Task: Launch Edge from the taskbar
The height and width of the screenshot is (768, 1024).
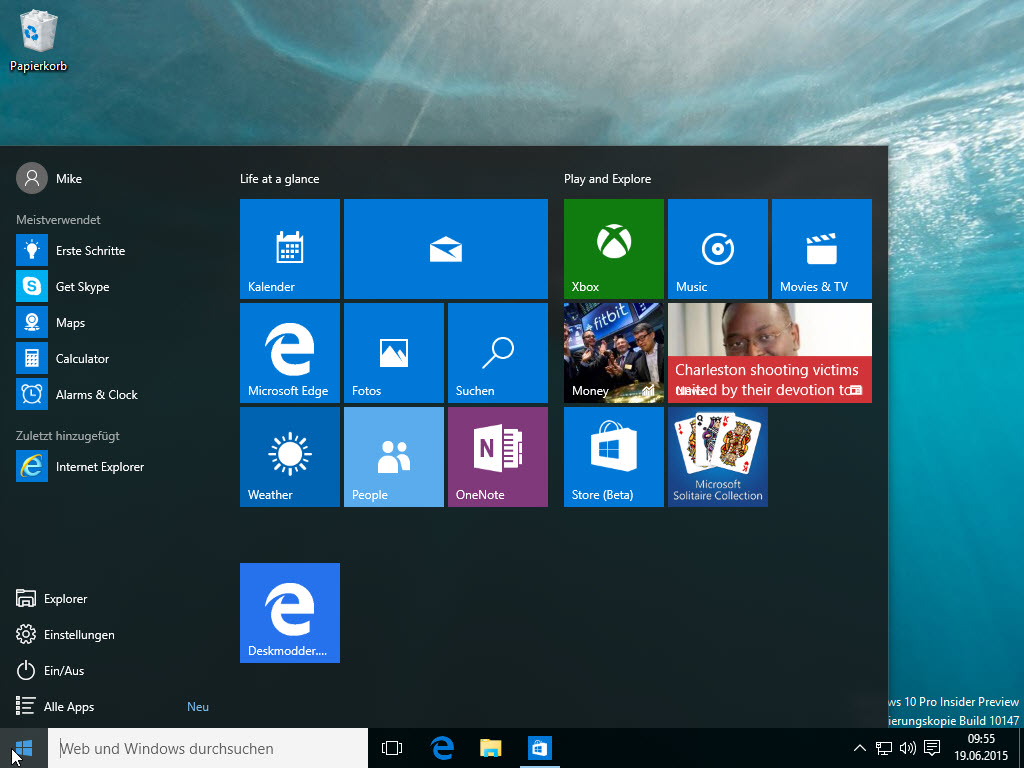Action: point(442,748)
